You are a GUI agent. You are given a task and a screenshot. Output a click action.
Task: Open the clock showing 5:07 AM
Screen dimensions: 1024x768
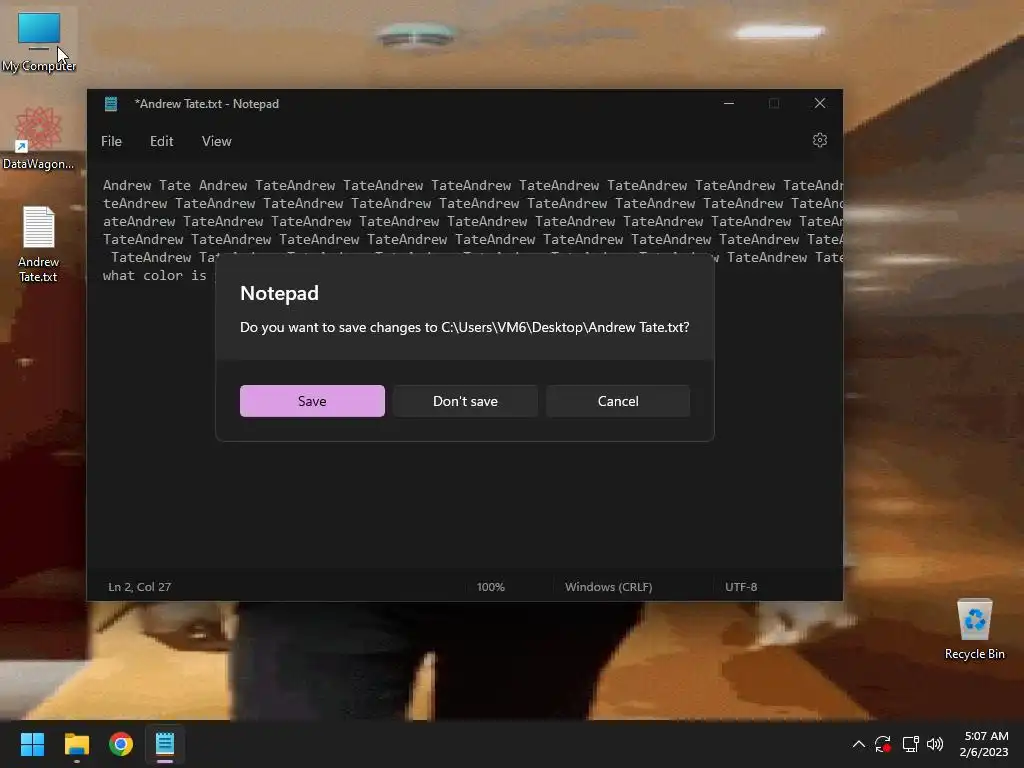(x=984, y=744)
